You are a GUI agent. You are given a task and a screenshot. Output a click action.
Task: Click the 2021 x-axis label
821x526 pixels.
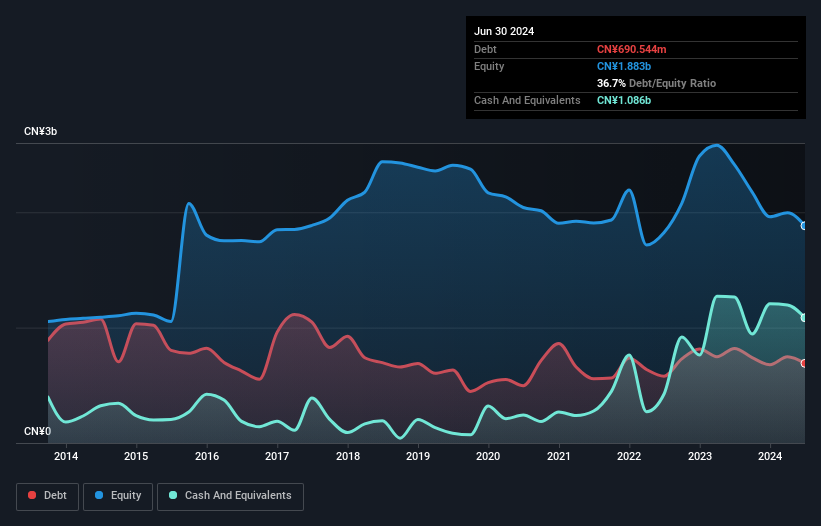pyautogui.click(x=559, y=456)
